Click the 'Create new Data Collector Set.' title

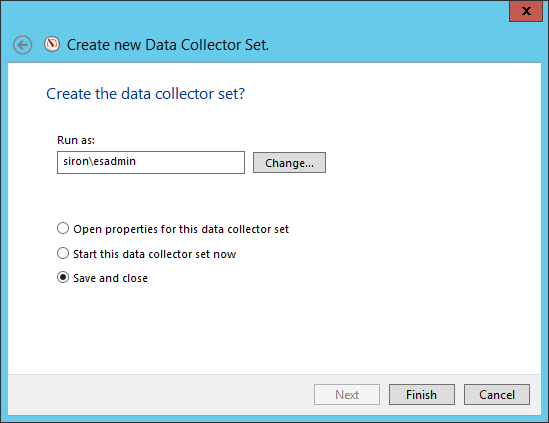tap(168, 45)
